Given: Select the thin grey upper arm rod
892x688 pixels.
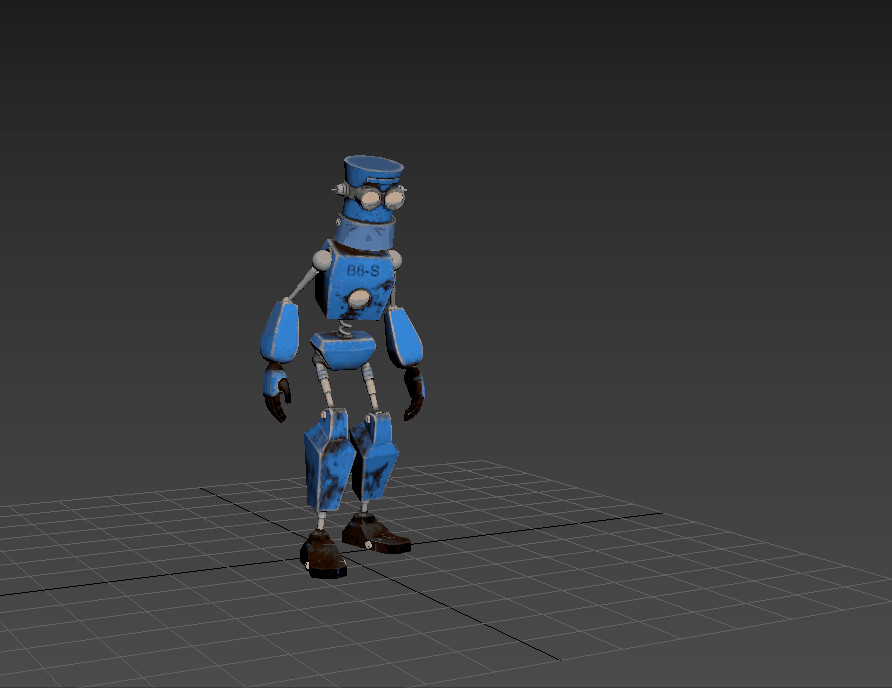Looking at the screenshot, I should click(x=303, y=285).
